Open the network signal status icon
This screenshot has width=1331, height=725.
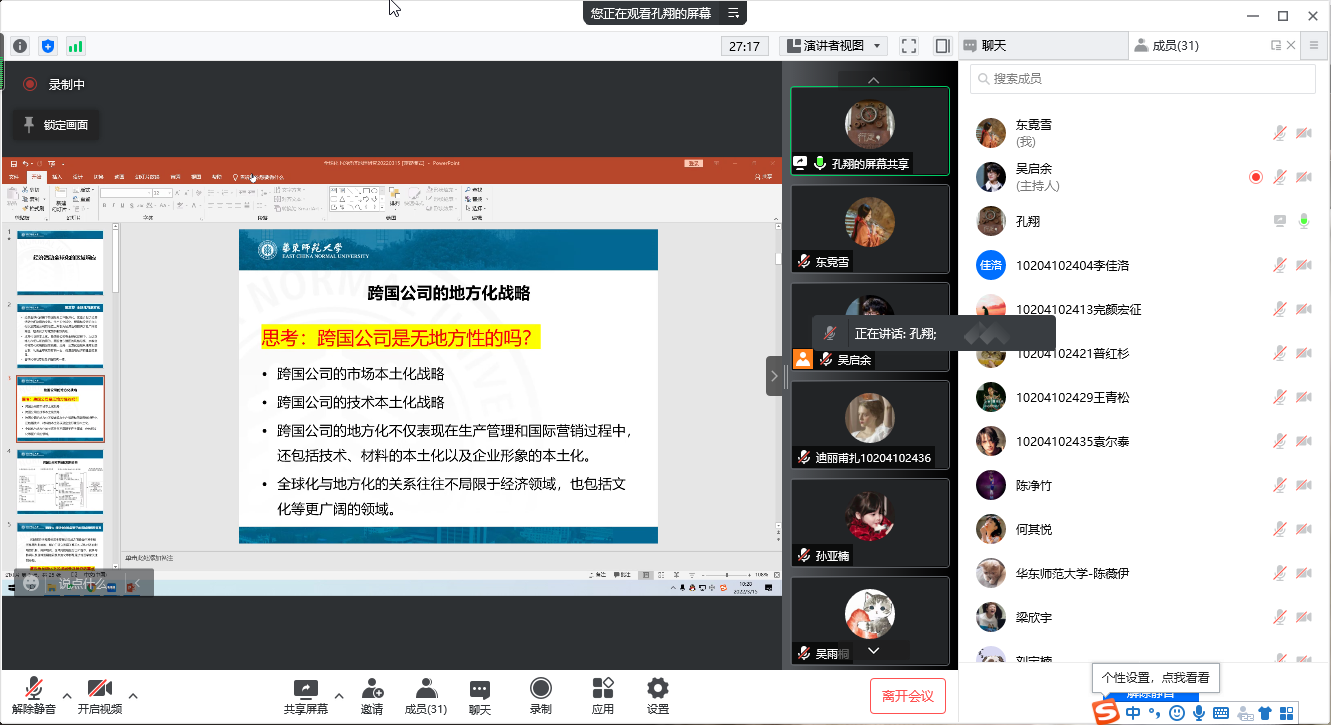click(76, 46)
